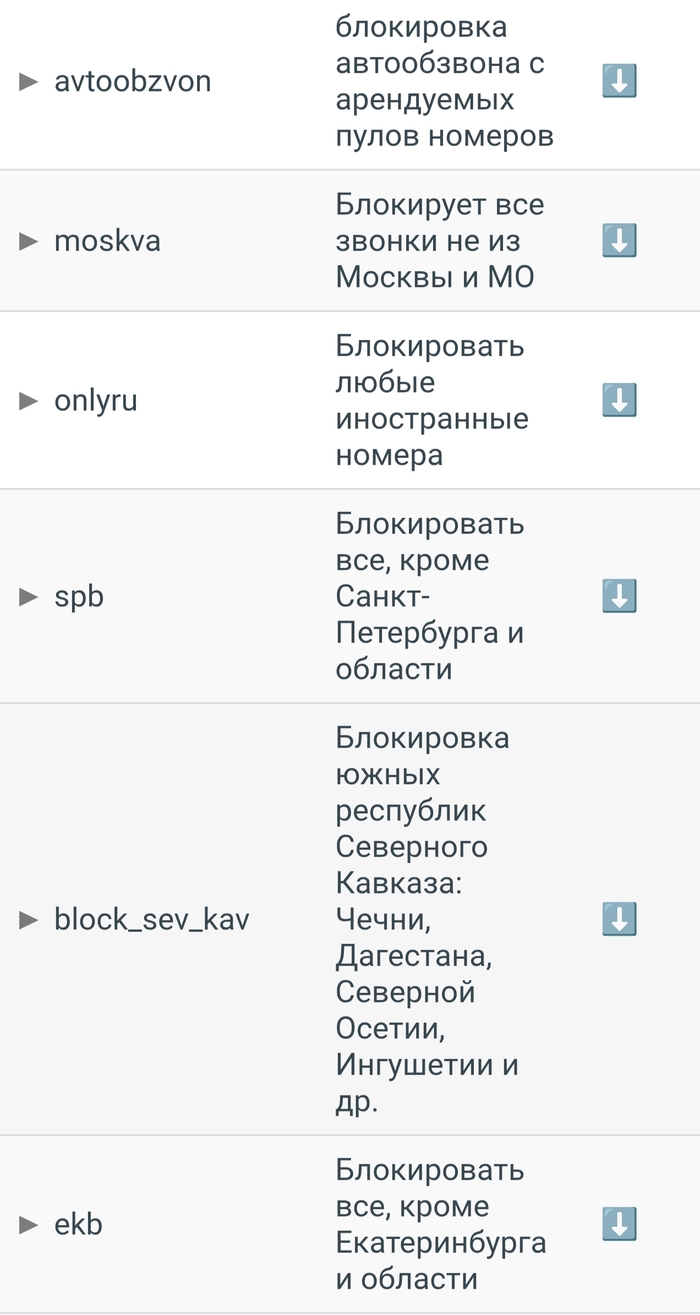
Task: Download the block_sev_kav list
Action: pos(619,919)
